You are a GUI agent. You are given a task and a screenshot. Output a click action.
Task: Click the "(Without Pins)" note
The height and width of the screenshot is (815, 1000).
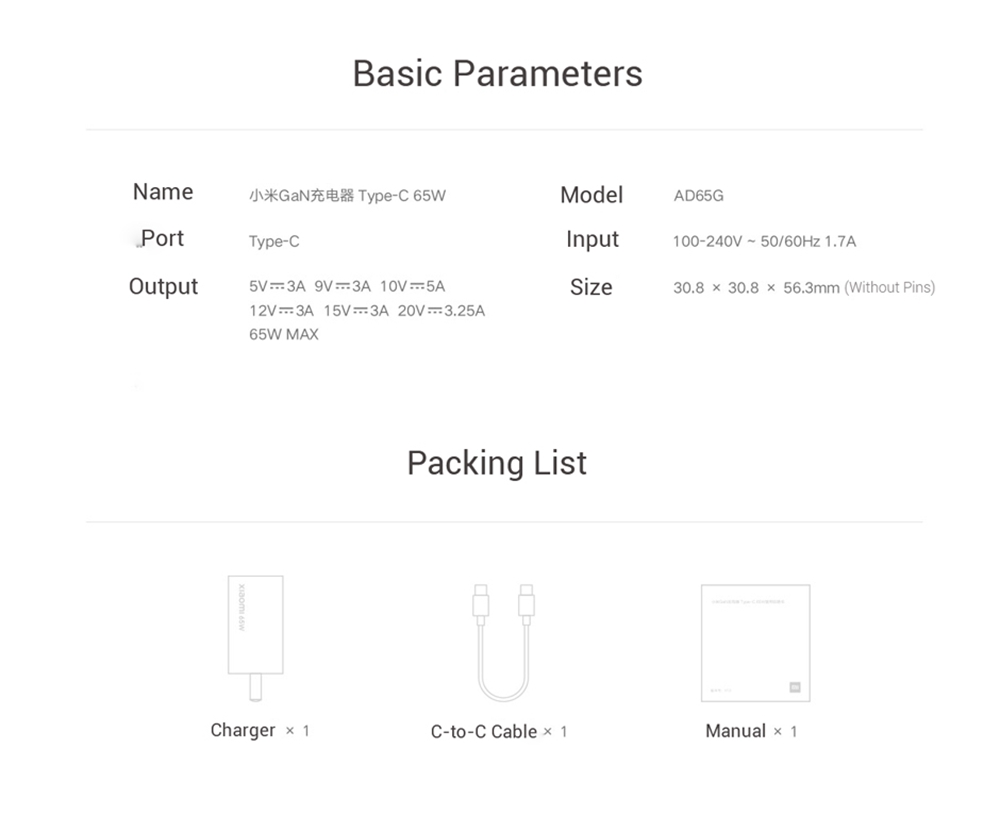click(889, 288)
